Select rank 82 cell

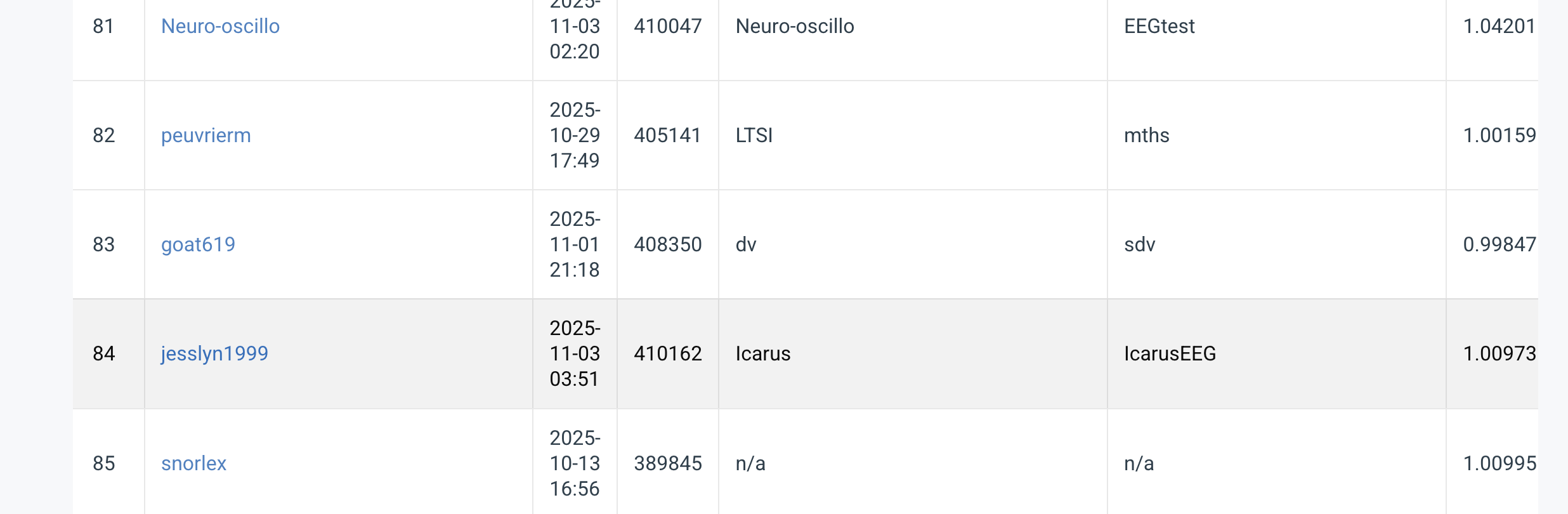tap(104, 135)
